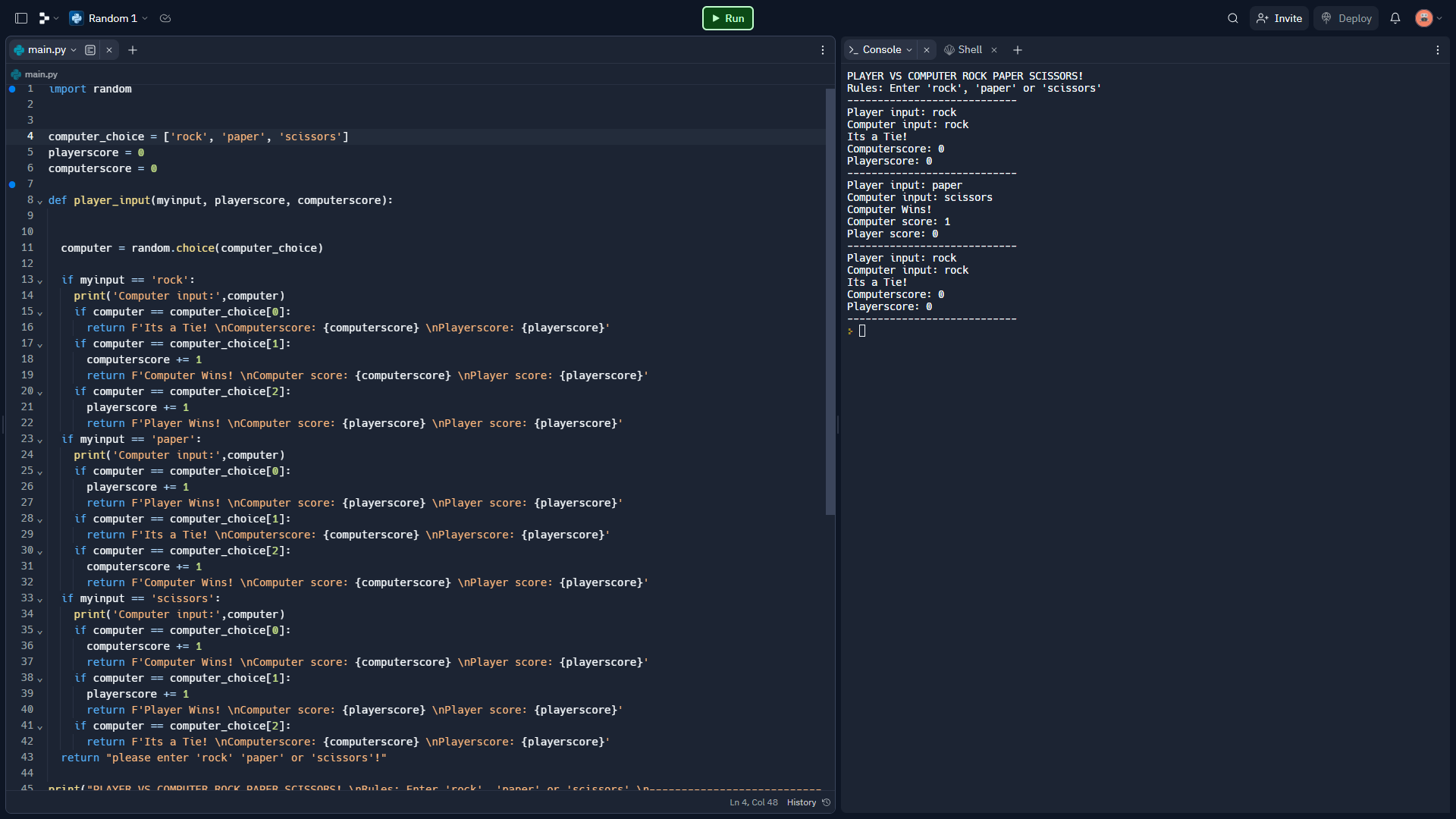Select the main.py editor tab

pos(47,50)
